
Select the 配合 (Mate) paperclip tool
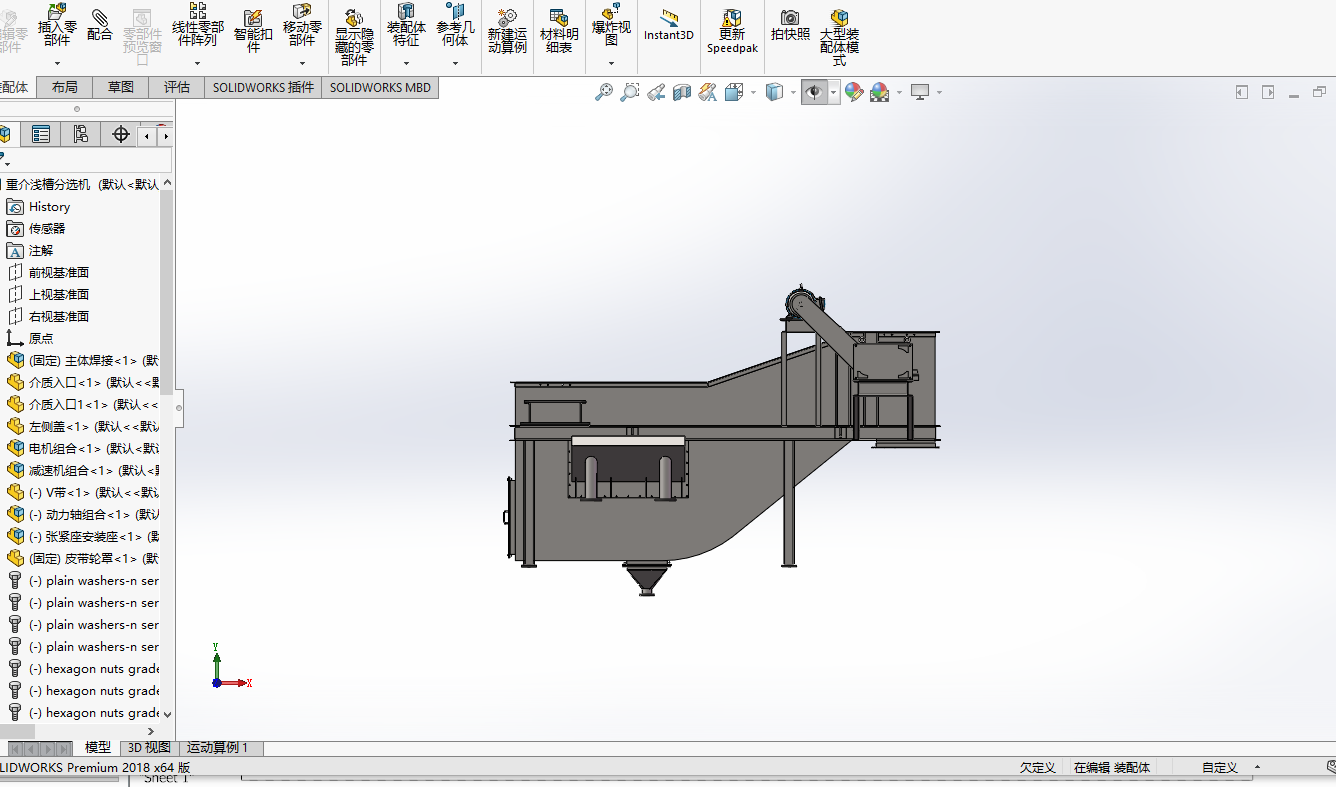(100, 25)
